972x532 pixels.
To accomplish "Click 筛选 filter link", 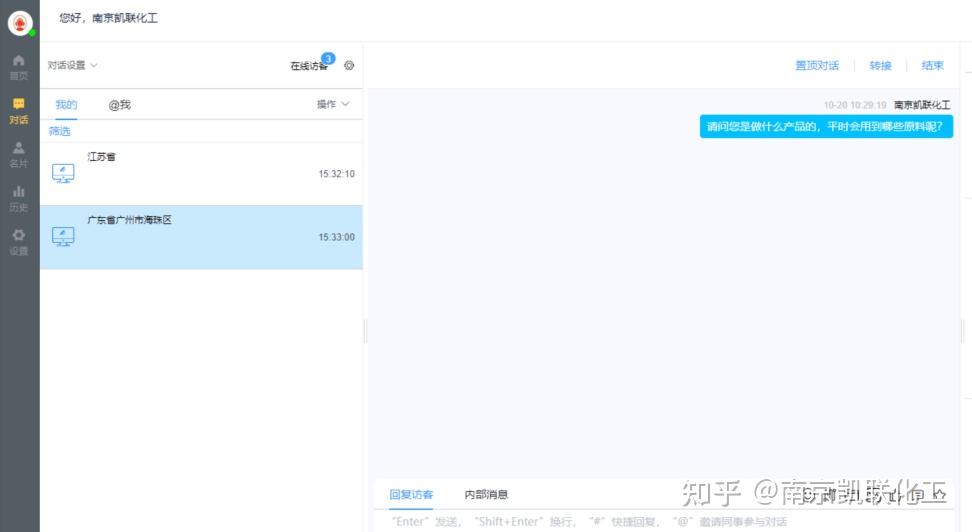I will tap(60, 131).
